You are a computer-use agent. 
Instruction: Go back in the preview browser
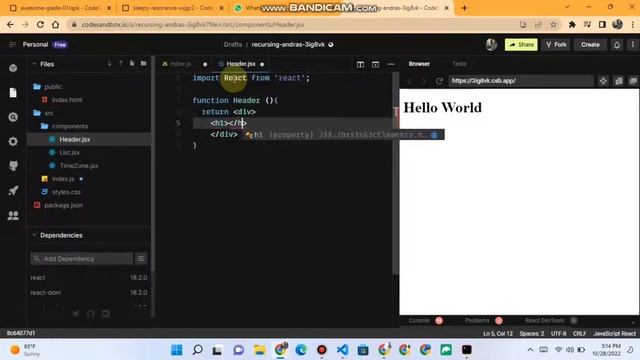pyautogui.click(x=409, y=81)
